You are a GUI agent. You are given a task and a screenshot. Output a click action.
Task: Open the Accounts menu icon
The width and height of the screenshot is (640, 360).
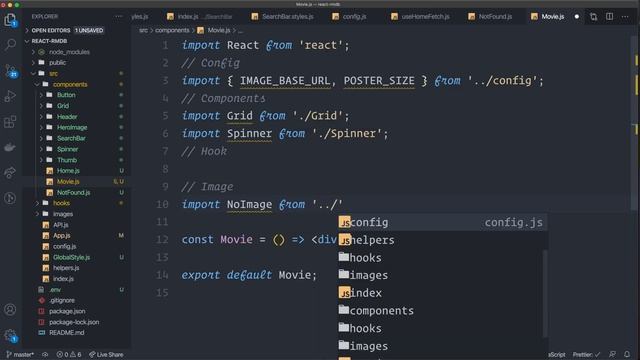point(10,309)
